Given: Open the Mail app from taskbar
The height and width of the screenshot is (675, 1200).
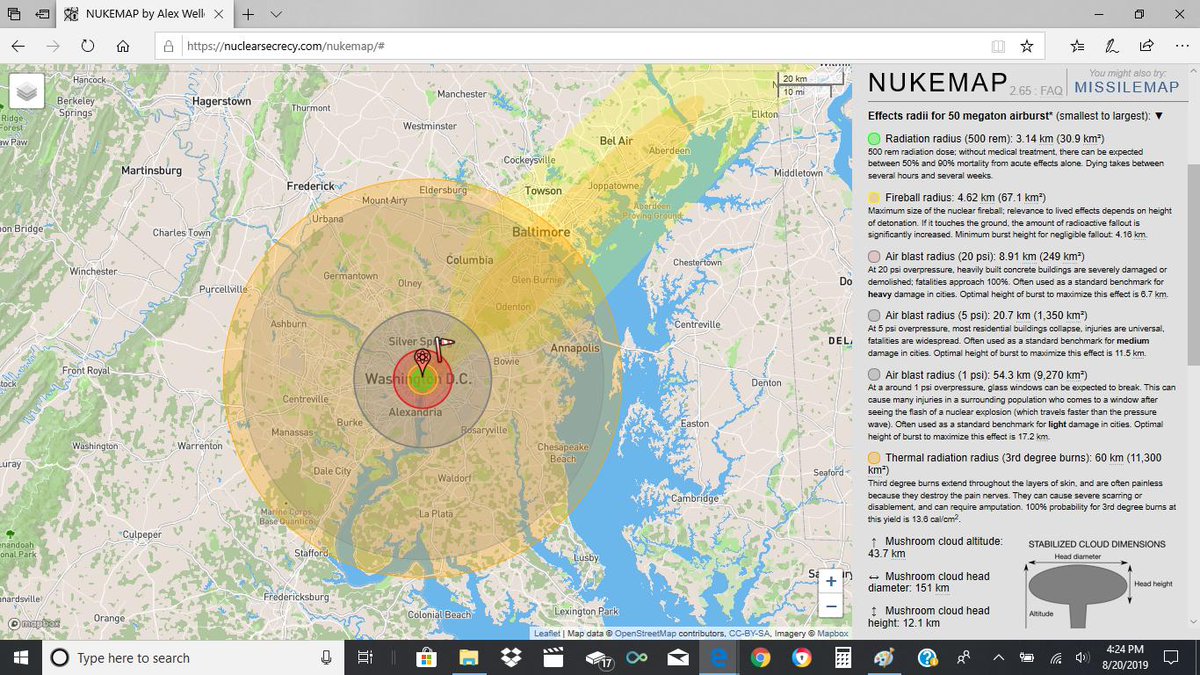Looking at the screenshot, I should (677, 658).
